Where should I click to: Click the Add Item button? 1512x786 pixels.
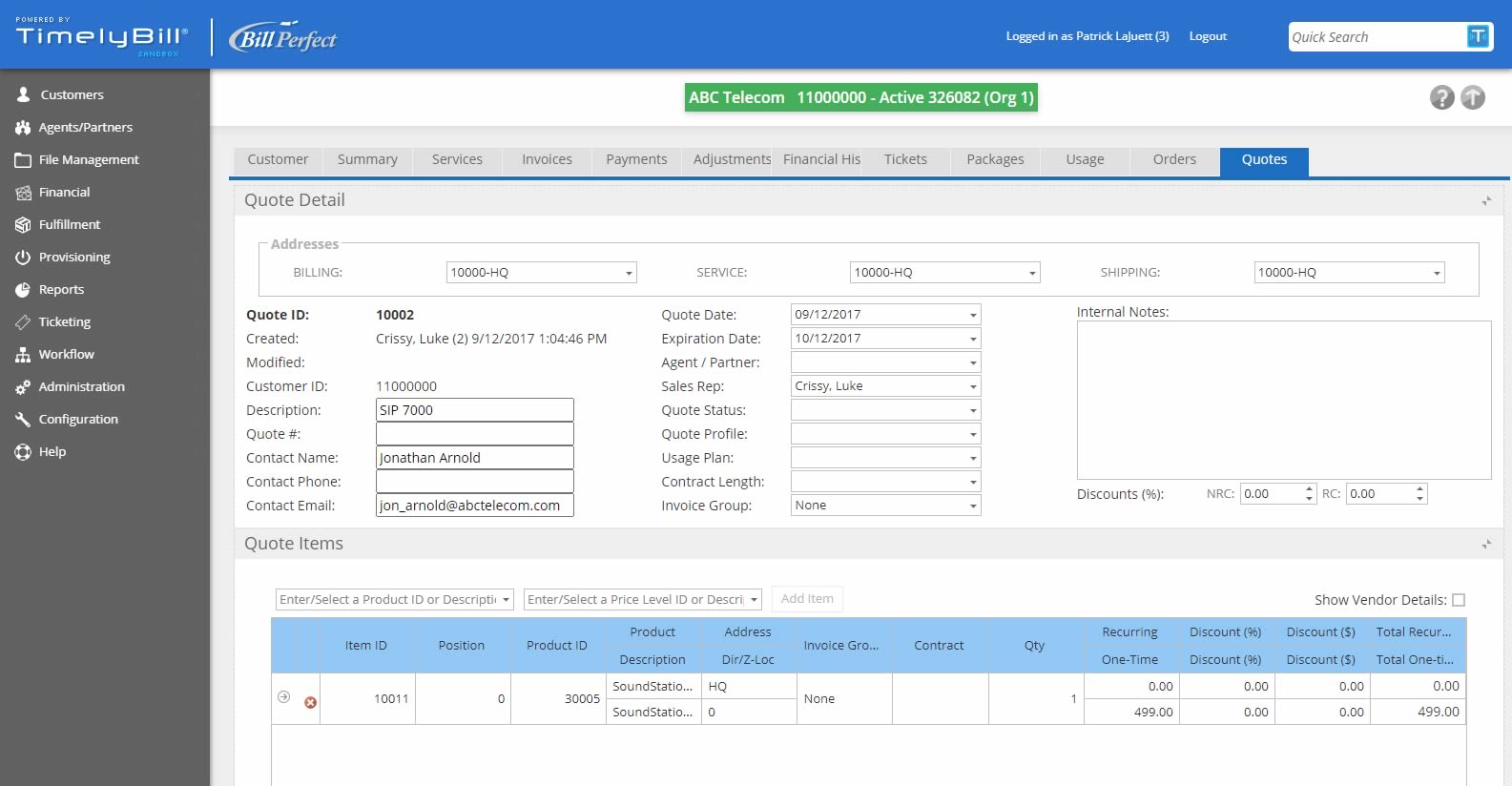click(x=806, y=598)
